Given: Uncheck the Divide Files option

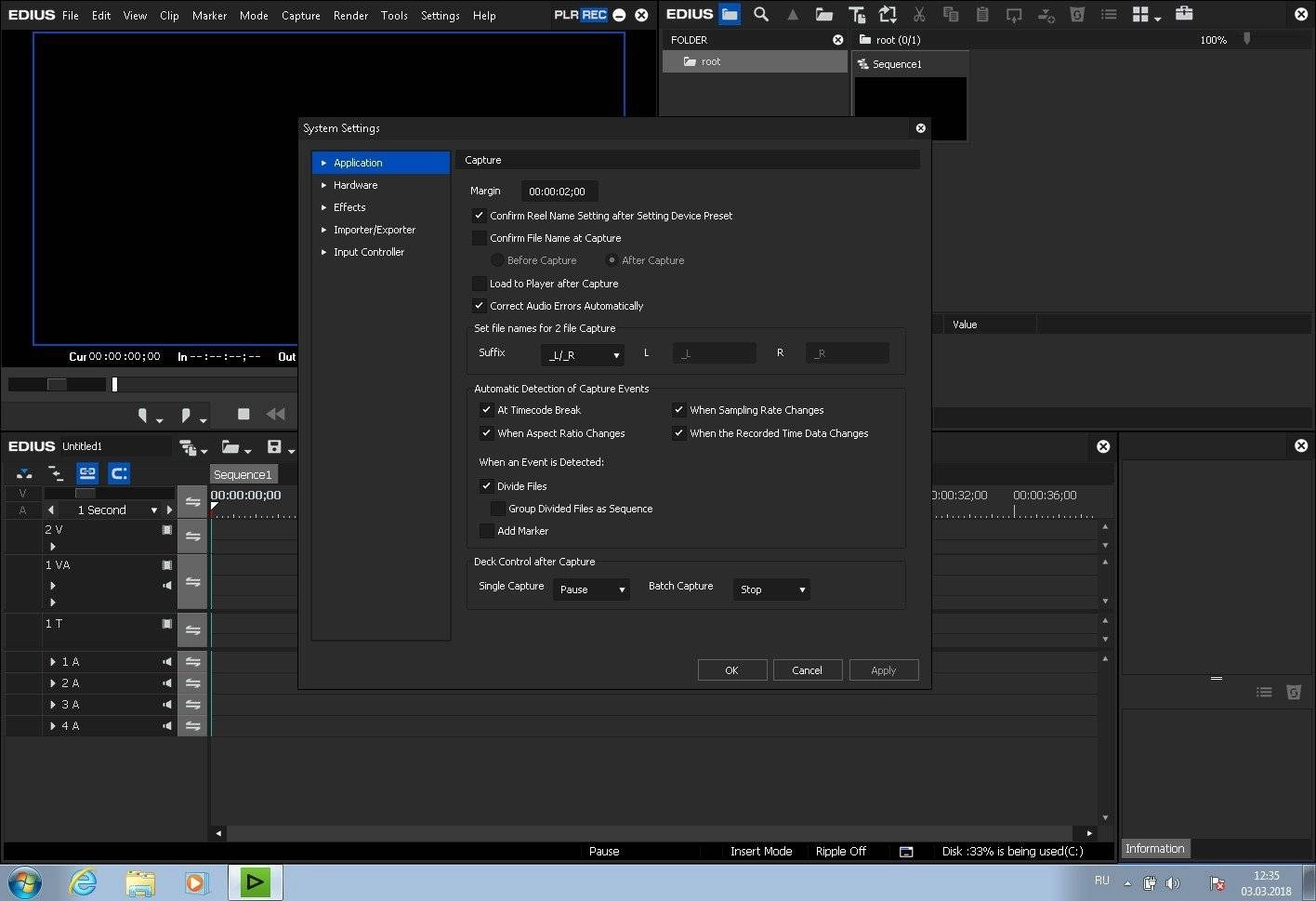Looking at the screenshot, I should [486, 486].
